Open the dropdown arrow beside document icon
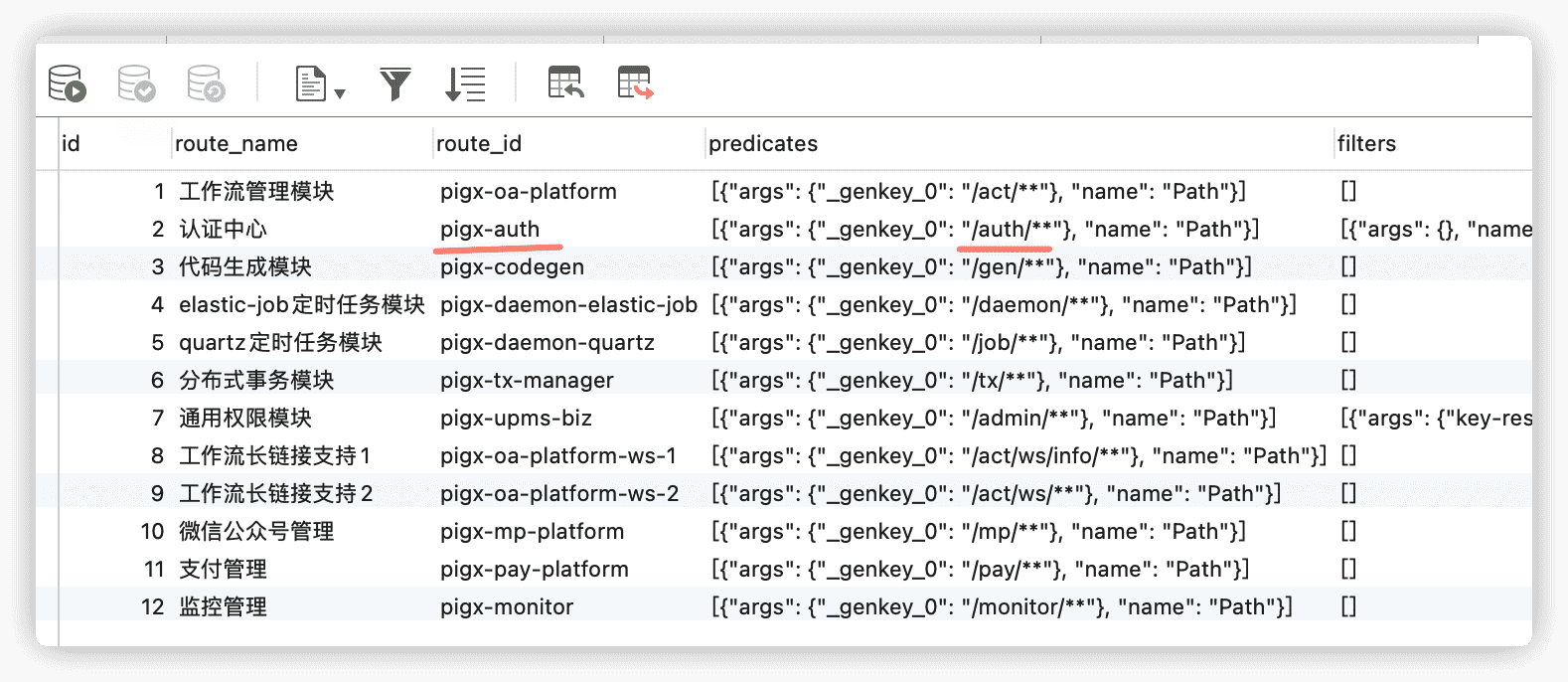The image size is (1568, 682). click(340, 93)
